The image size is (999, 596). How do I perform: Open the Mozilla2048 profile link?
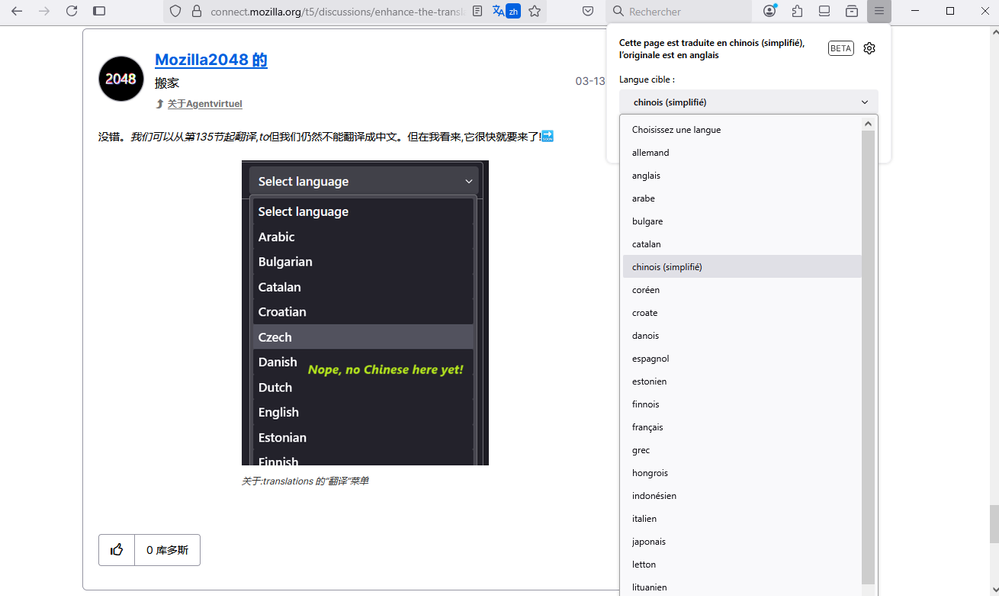pyautogui.click(x=211, y=60)
